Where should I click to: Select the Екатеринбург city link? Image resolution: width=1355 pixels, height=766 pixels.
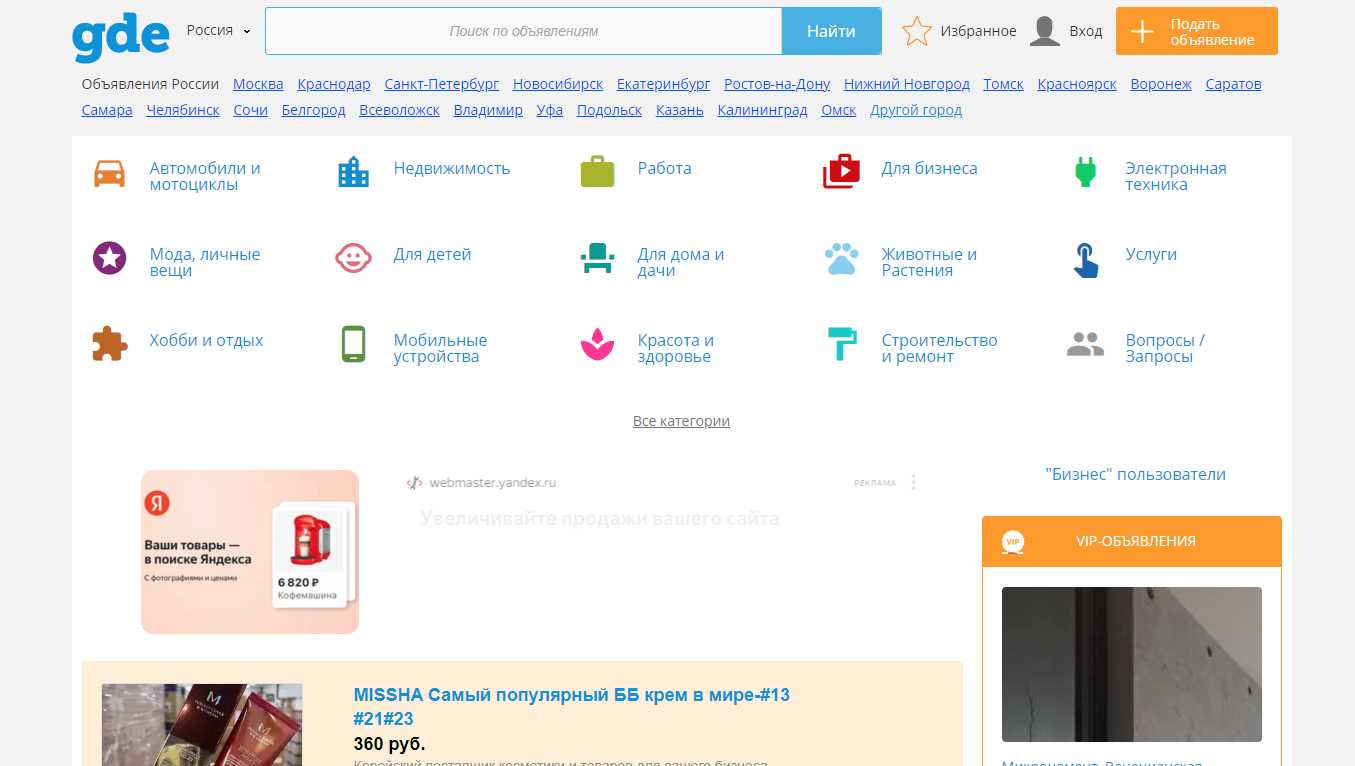tap(664, 84)
